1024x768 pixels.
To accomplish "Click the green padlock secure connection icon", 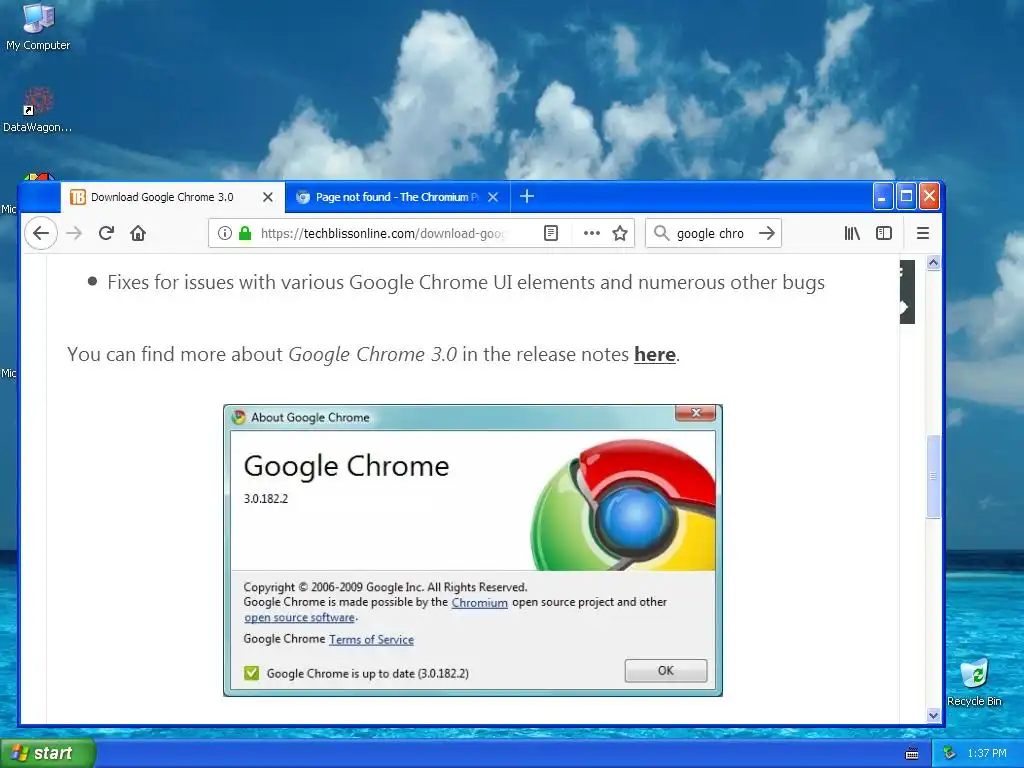I will point(245,233).
